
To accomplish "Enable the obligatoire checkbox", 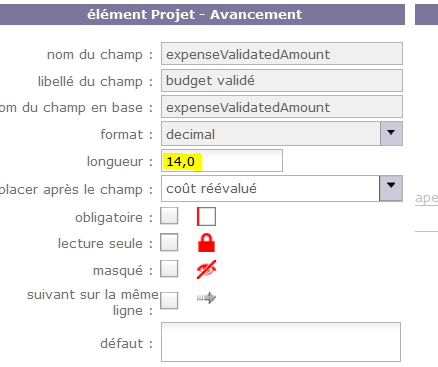I will click(169, 216).
